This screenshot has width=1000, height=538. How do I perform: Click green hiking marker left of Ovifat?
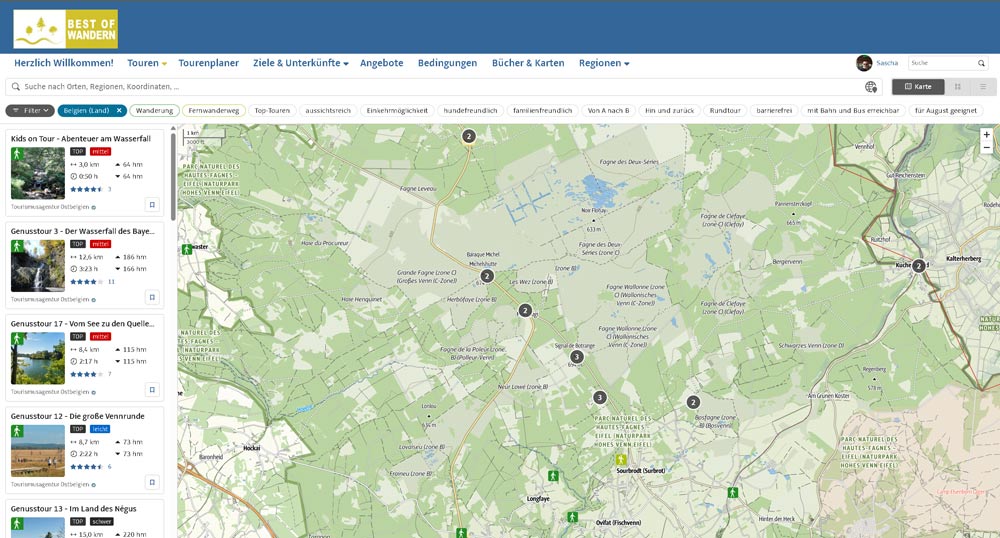573,517
